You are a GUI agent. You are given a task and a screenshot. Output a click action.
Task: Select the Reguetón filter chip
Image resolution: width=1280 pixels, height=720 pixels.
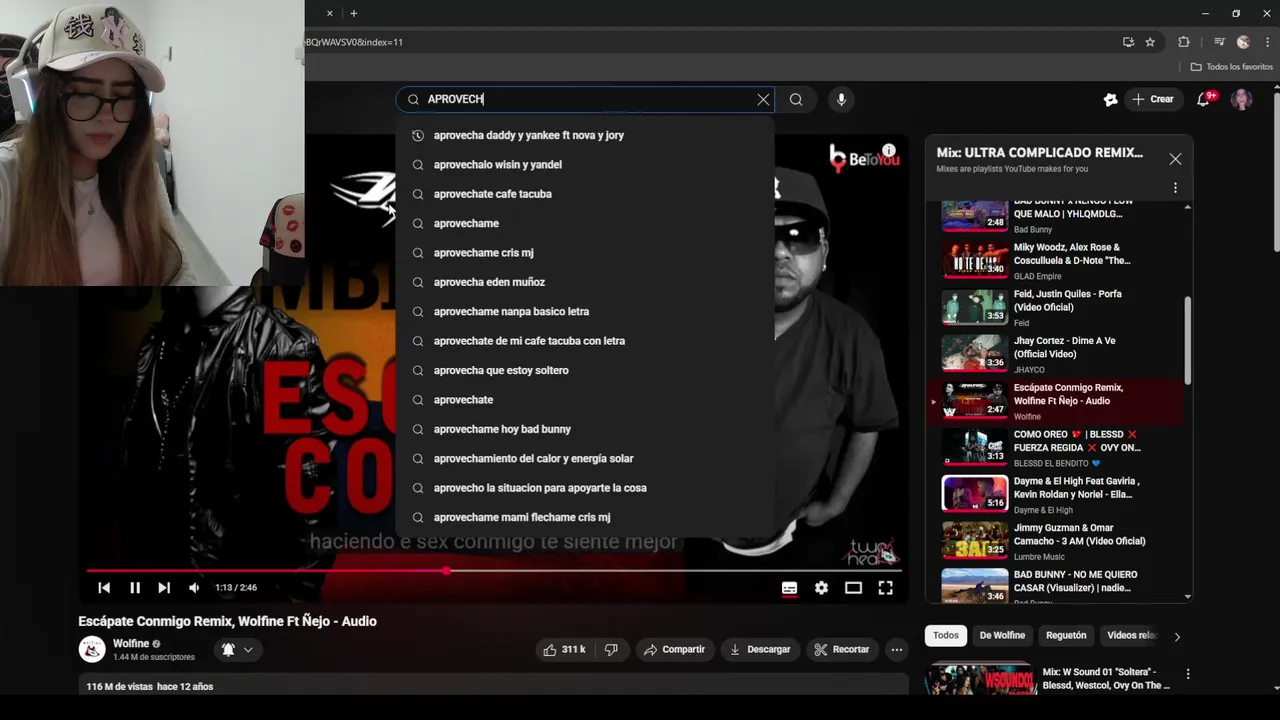click(x=1066, y=635)
